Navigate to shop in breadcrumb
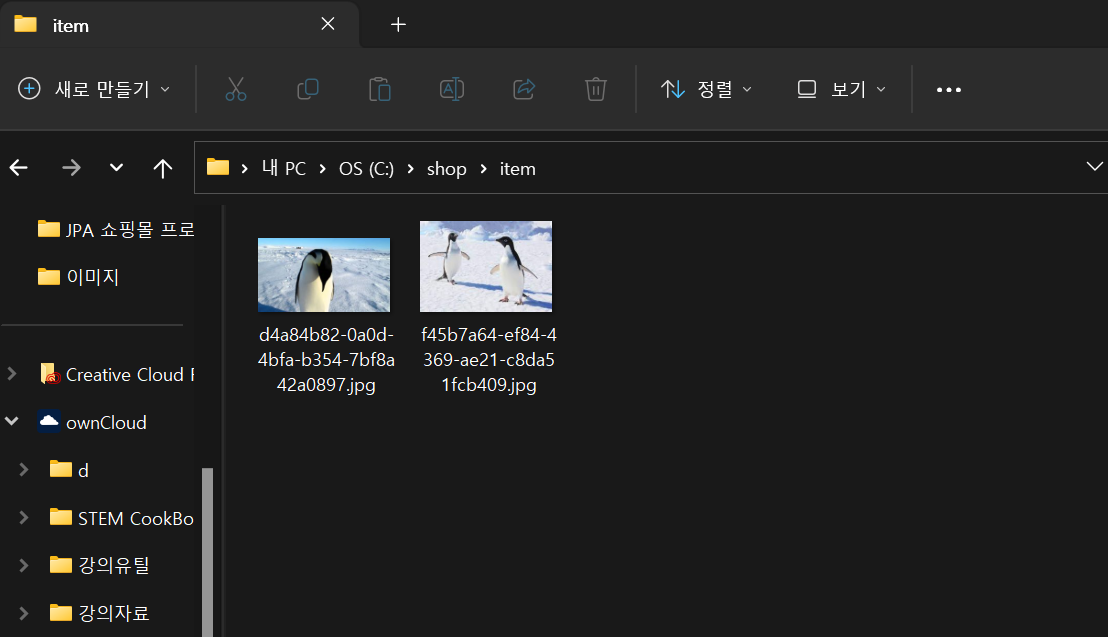 pos(447,168)
